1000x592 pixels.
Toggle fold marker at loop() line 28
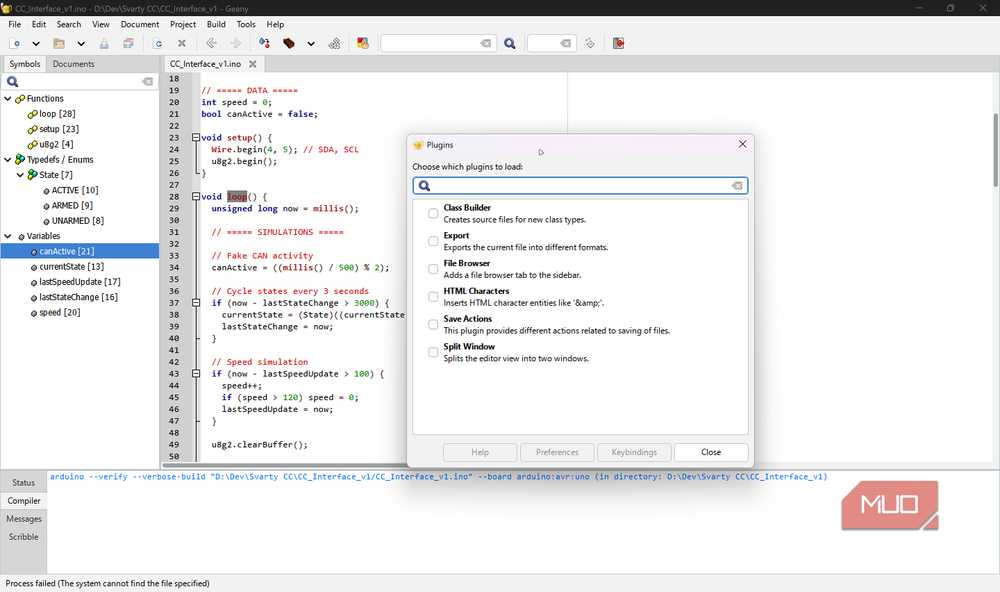coord(196,196)
